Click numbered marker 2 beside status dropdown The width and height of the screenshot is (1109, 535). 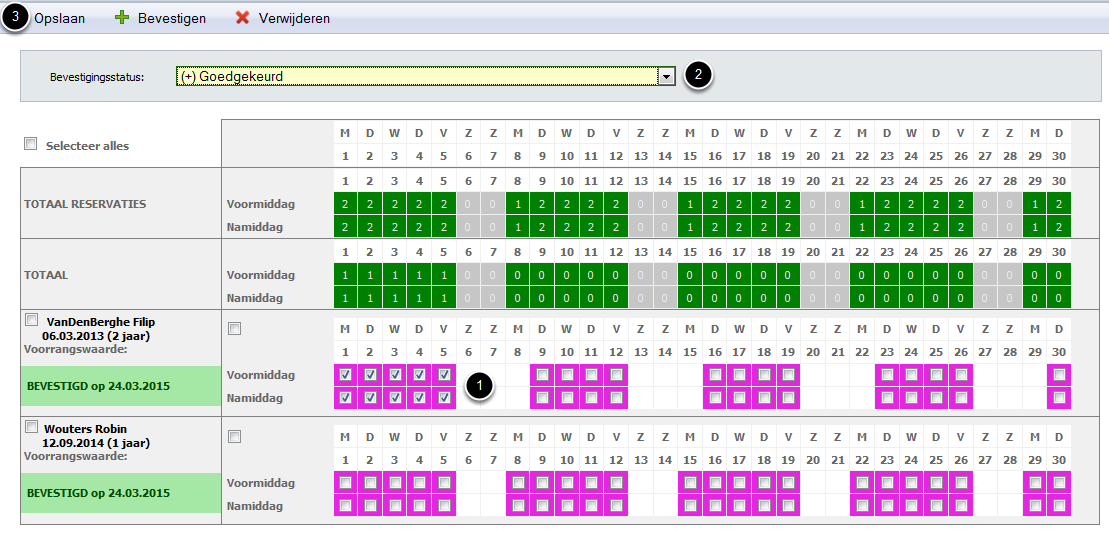click(699, 75)
